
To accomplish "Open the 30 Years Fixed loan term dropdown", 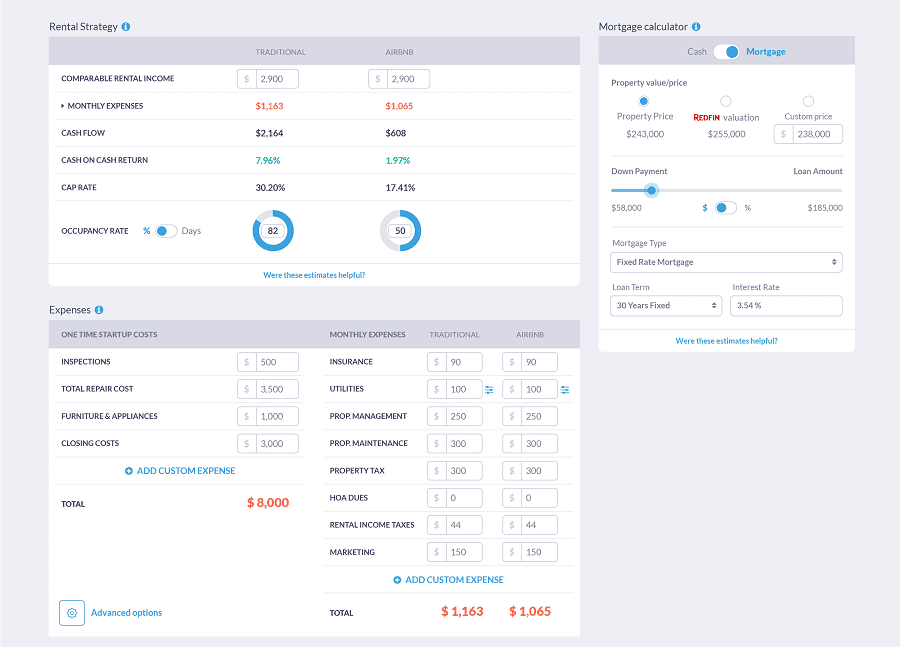I will click(666, 305).
